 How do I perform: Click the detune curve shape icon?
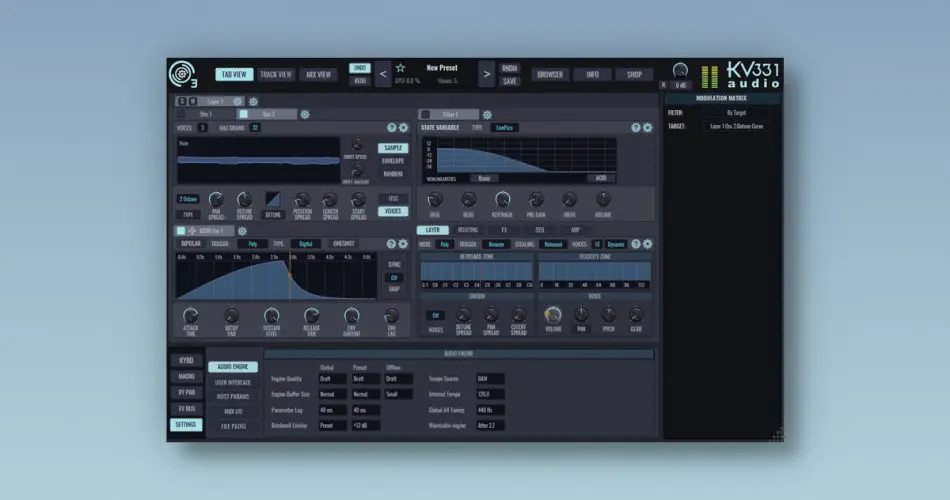pyautogui.click(x=273, y=200)
